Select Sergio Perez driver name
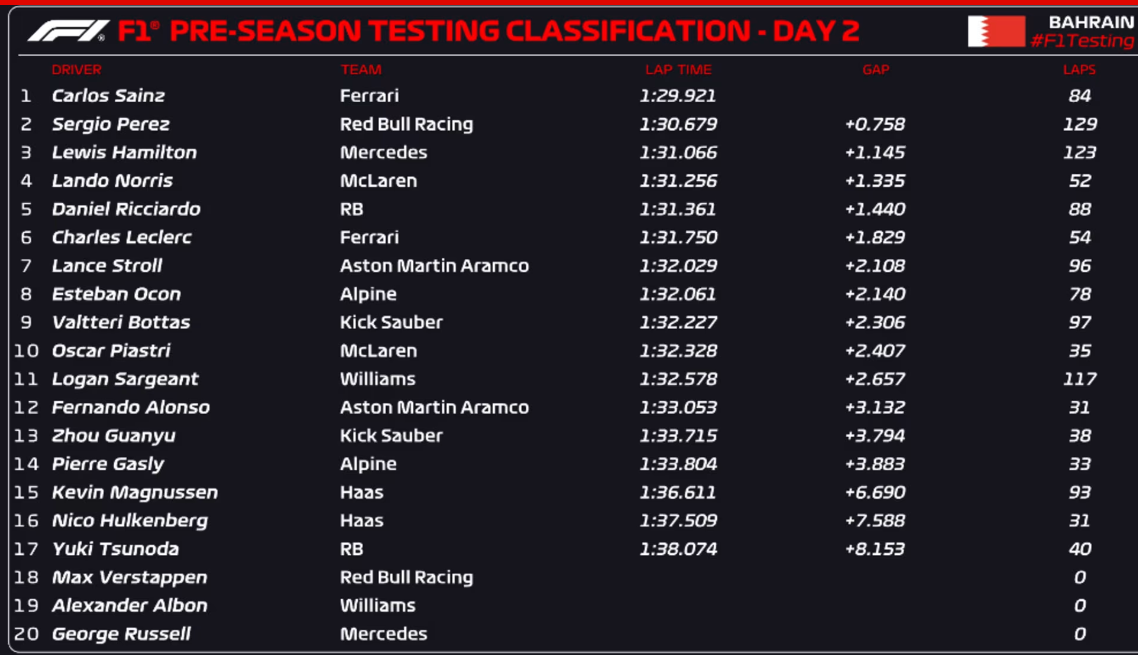1138x655 pixels. (x=110, y=124)
